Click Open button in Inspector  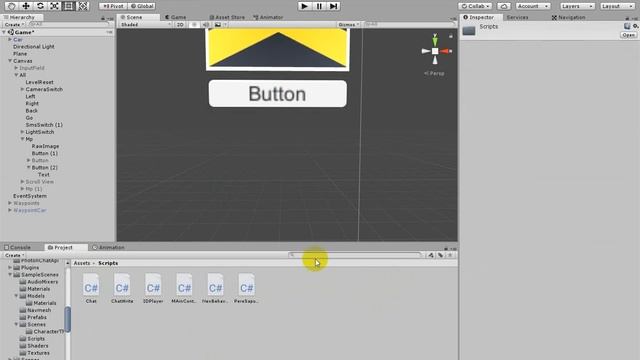pyautogui.click(x=629, y=35)
